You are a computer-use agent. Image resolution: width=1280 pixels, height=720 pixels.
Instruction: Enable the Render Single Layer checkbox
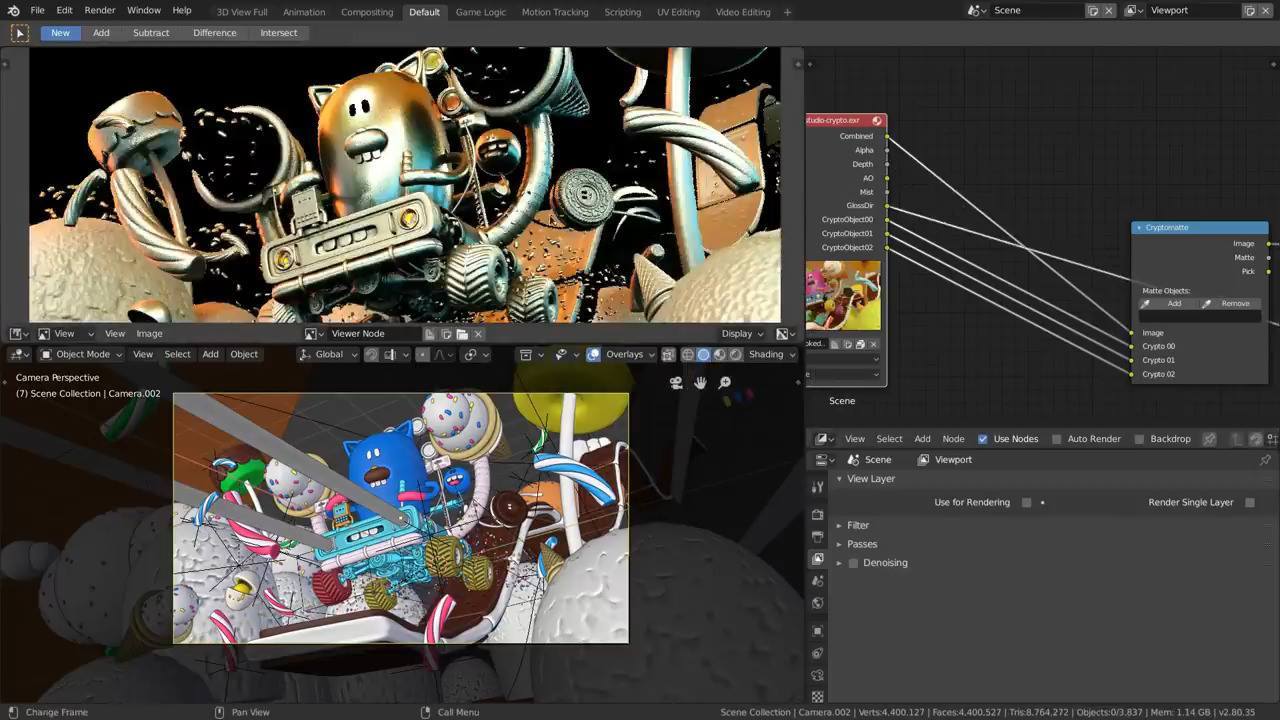pyautogui.click(x=1250, y=502)
